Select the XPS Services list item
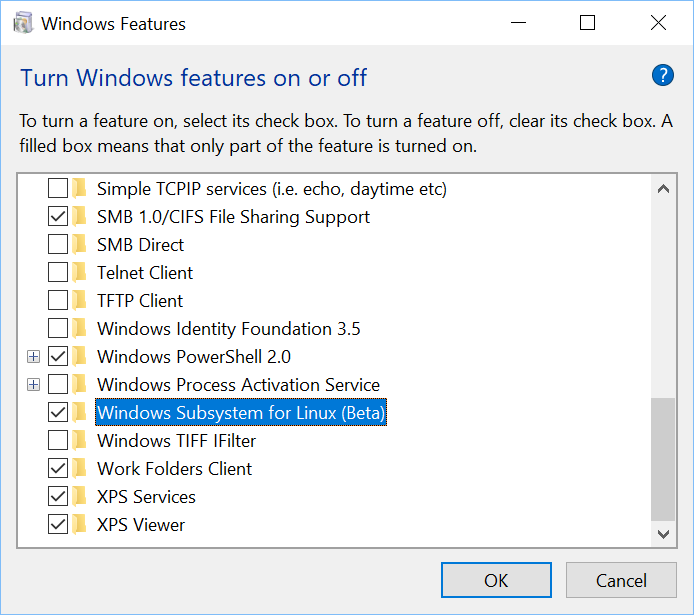The image size is (694, 615). (147, 497)
